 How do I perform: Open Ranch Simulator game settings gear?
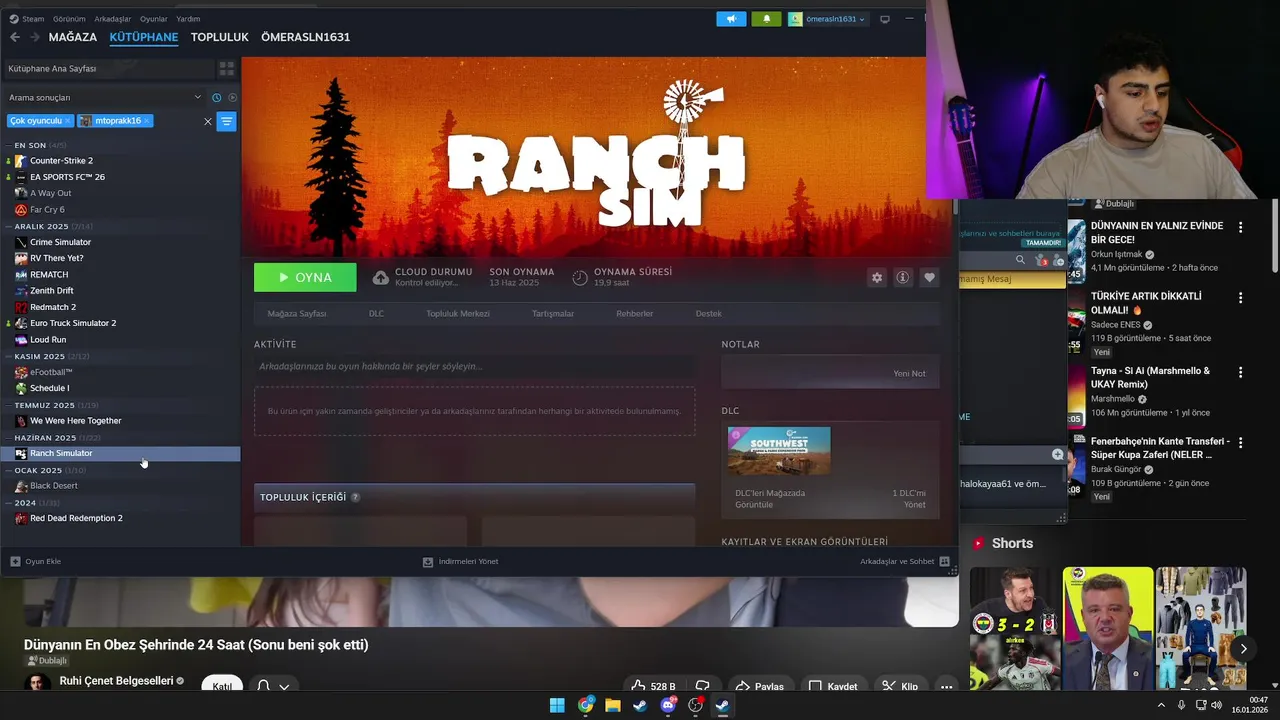(877, 278)
